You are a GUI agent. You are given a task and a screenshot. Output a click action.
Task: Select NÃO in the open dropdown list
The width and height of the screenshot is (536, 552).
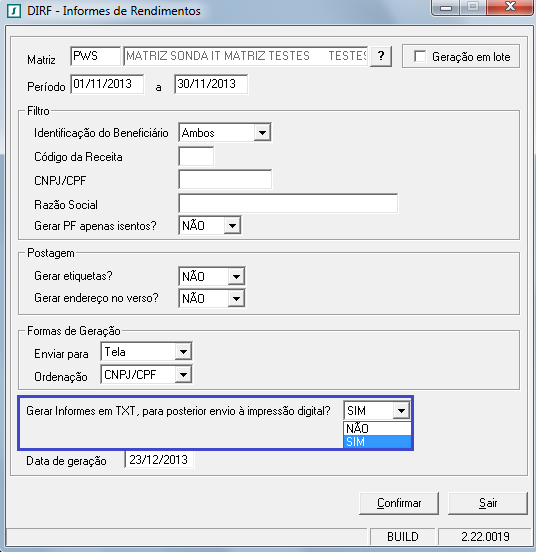coord(377,428)
